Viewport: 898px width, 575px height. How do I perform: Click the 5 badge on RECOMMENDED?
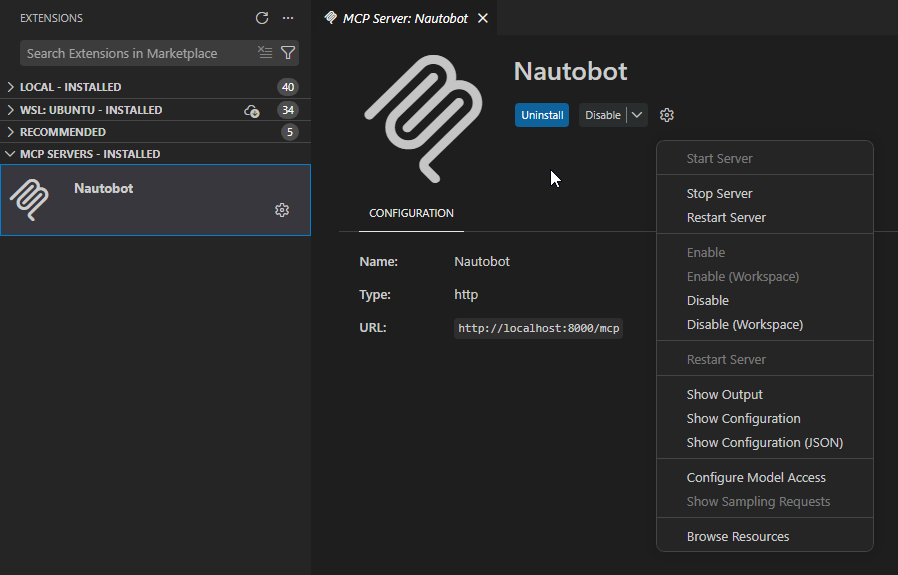[x=290, y=132]
